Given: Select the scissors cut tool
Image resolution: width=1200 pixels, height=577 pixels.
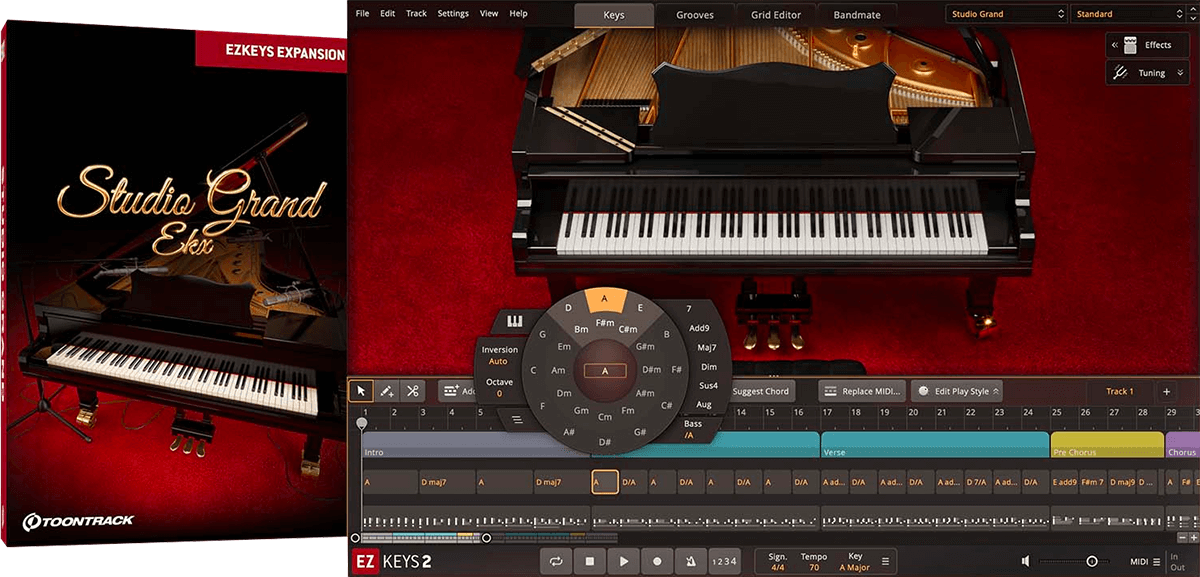Looking at the screenshot, I should tap(411, 391).
